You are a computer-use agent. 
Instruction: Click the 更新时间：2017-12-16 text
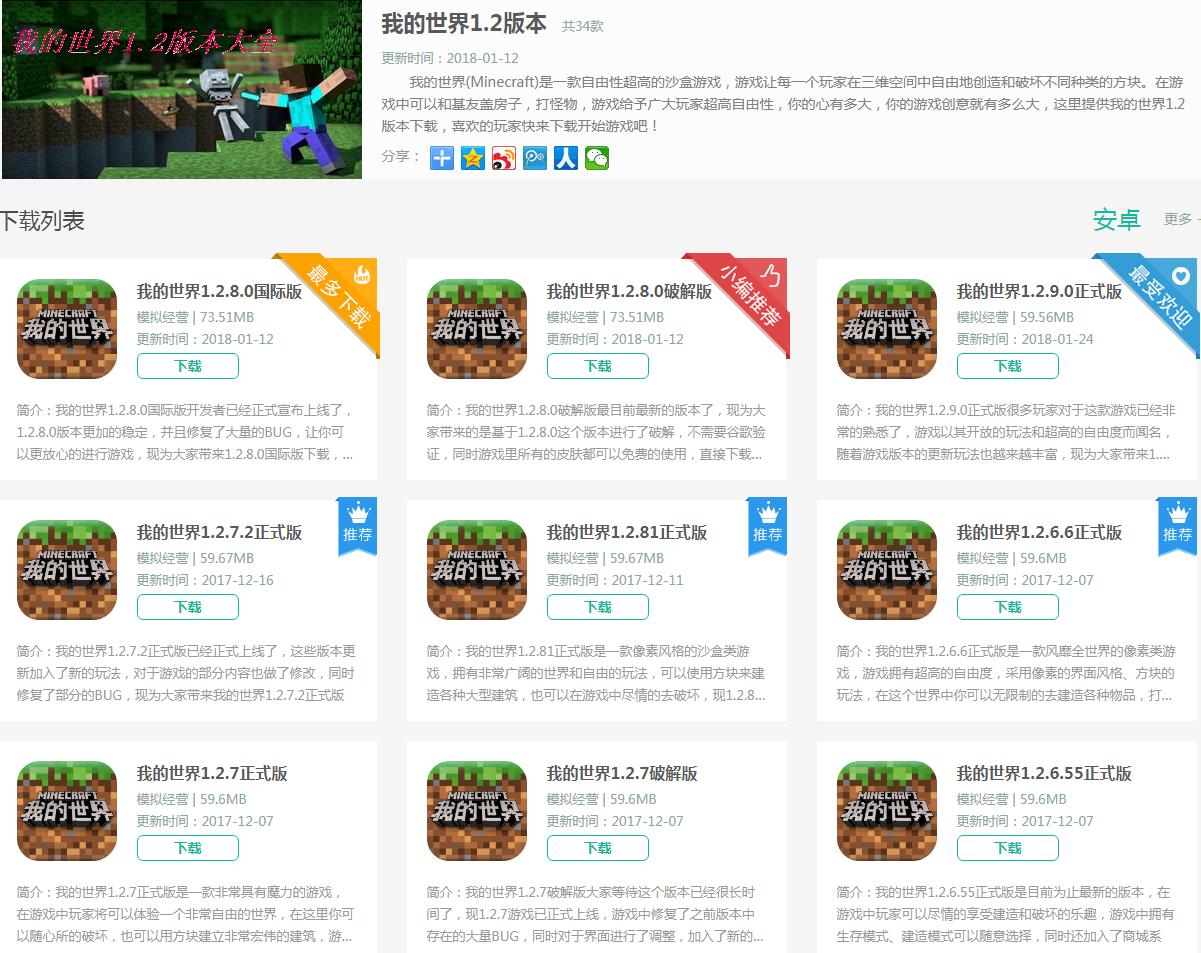pyautogui.click(x=205, y=580)
